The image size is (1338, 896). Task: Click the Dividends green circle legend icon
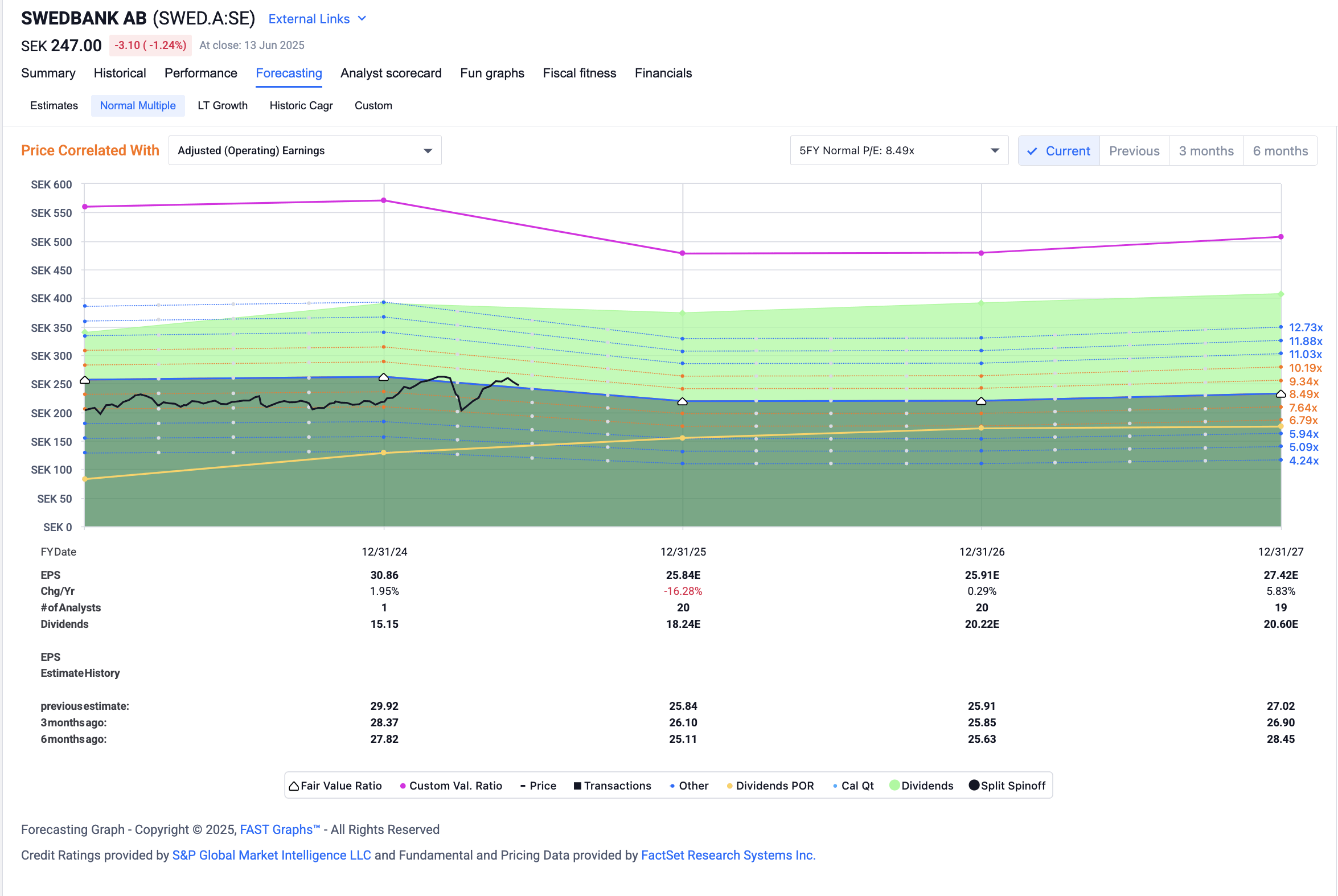pyautogui.click(x=894, y=785)
